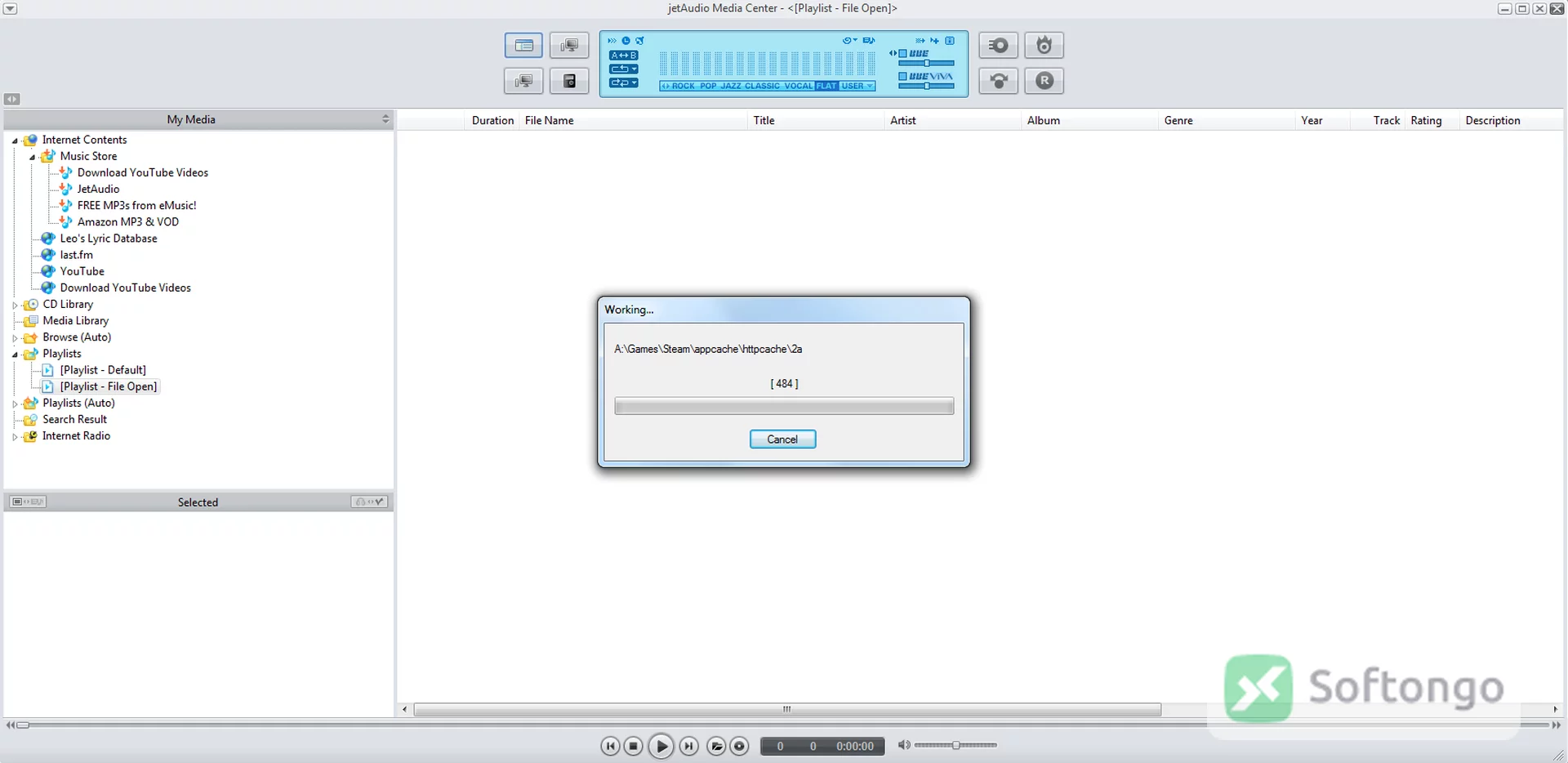The width and height of the screenshot is (1568, 763).
Task: Select the CLASSIC equalizer preset
Action: [762, 86]
